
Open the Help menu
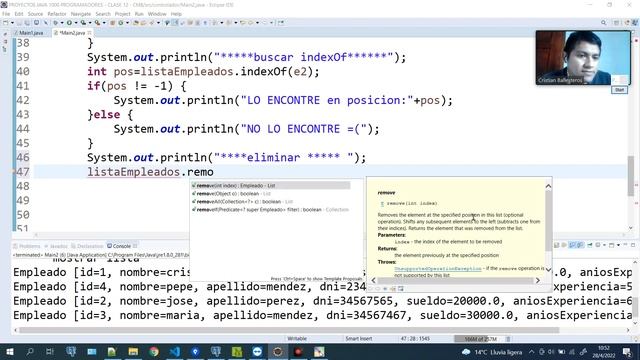[176, 14]
